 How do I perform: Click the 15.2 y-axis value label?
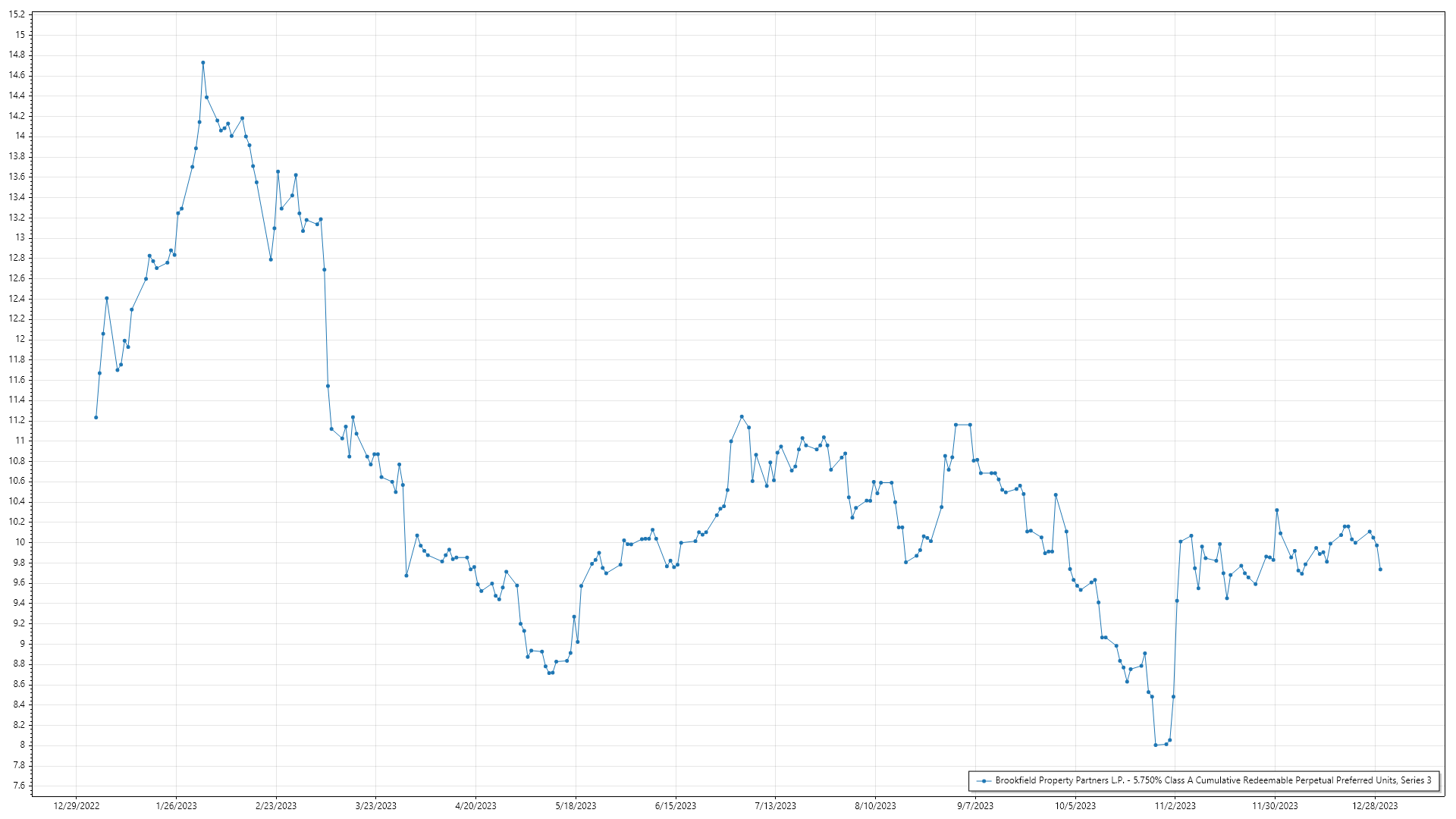(x=17, y=14)
